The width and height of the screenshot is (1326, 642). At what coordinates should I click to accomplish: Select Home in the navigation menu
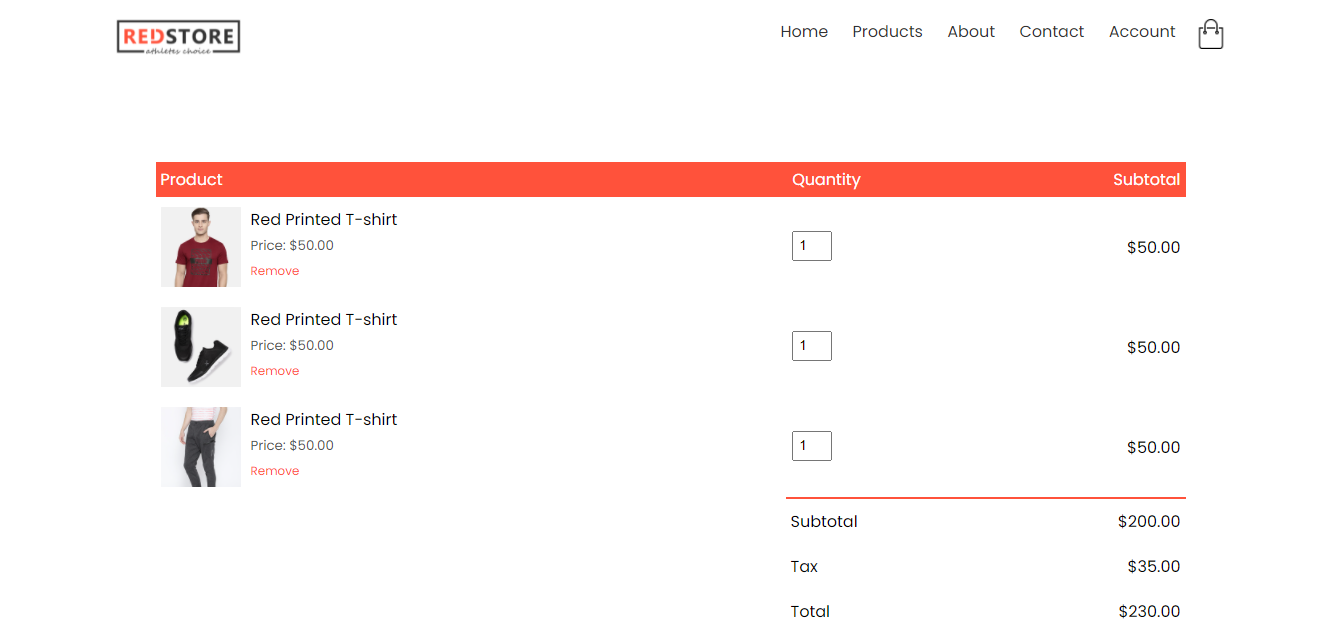point(804,31)
